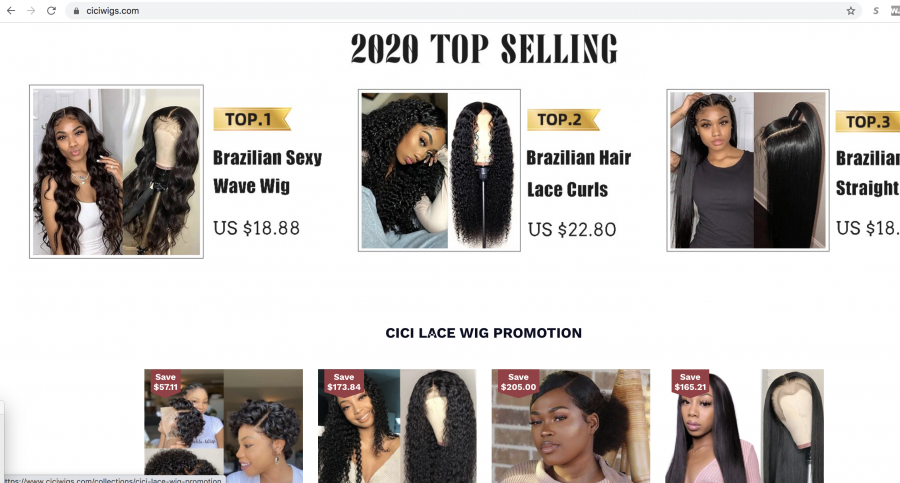This screenshot has height=483, width=900.
Task: Click the Brazilian Sexy Wave Wig photo
Action: (117, 172)
